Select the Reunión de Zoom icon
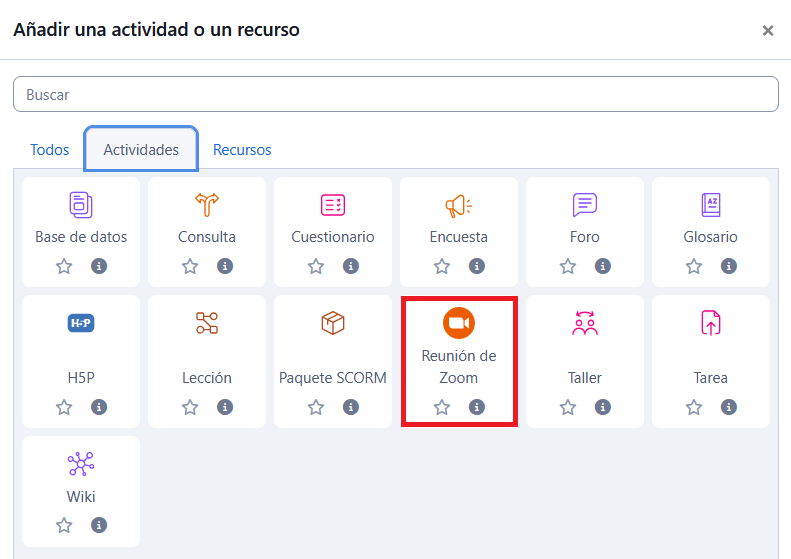This screenshot has width=791, height=559. 459,323
